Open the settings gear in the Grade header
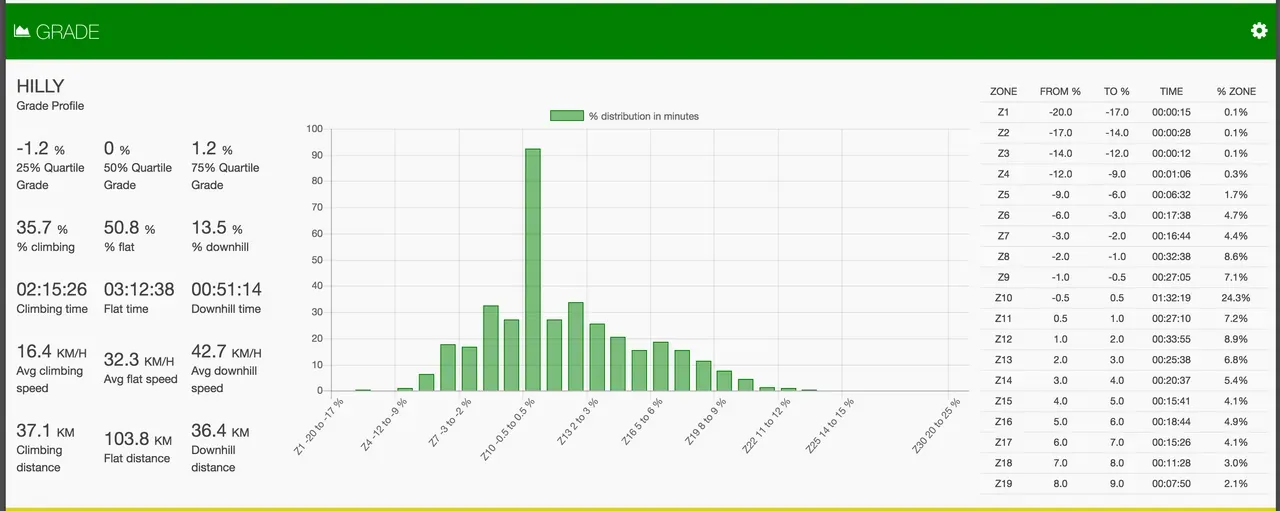1280x511 pixels. click(1259, 31)
